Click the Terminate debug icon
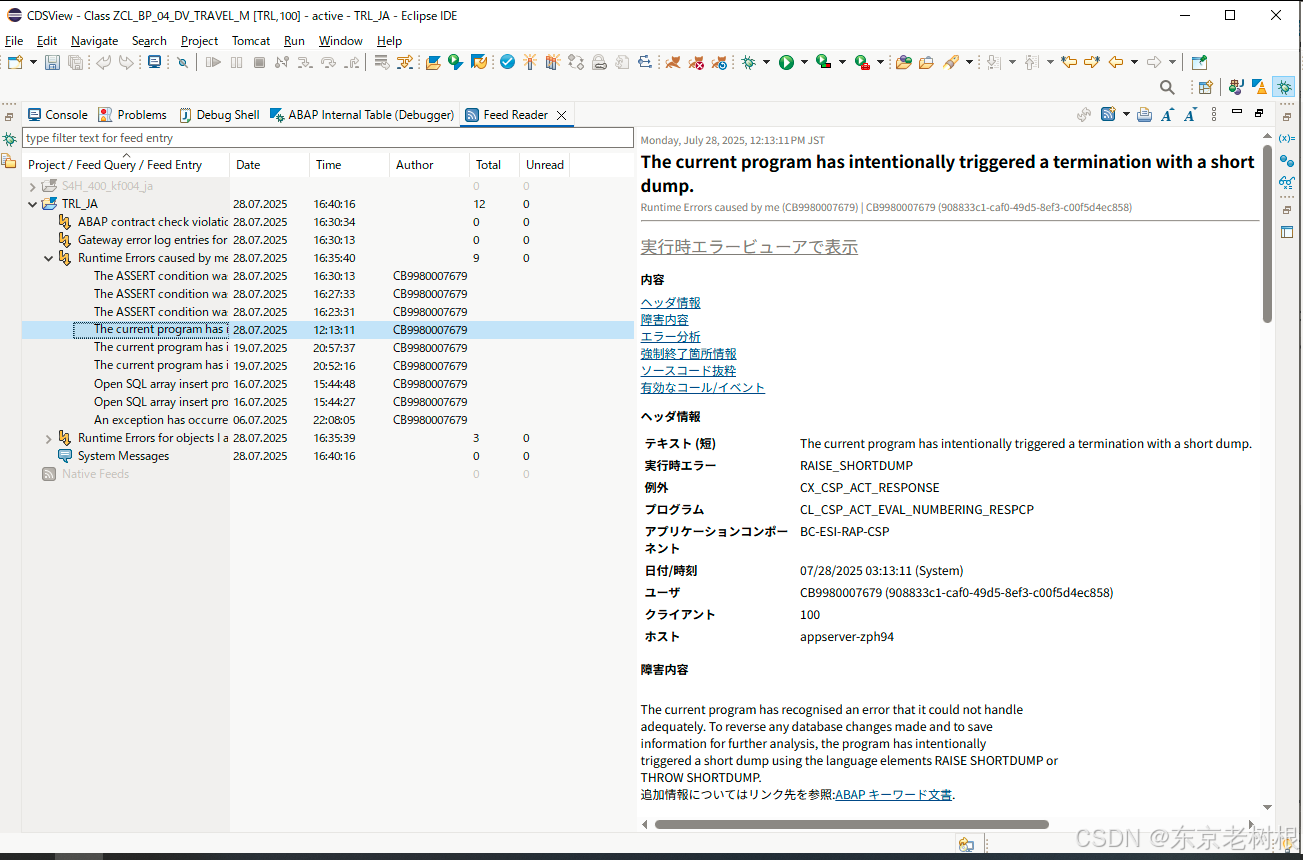 coord(259,62)
